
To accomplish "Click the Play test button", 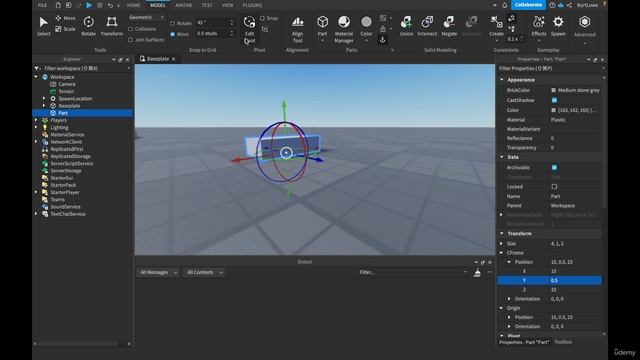I will [89, 5].
